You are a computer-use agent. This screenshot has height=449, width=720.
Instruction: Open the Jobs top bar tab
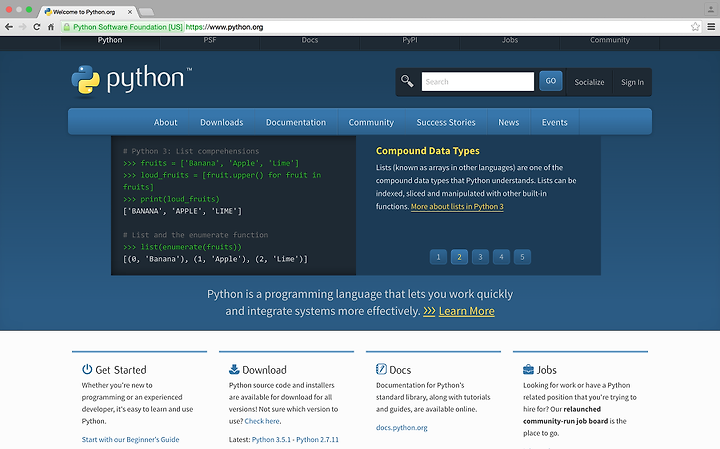pyautogui.click(x=510, y=40)
